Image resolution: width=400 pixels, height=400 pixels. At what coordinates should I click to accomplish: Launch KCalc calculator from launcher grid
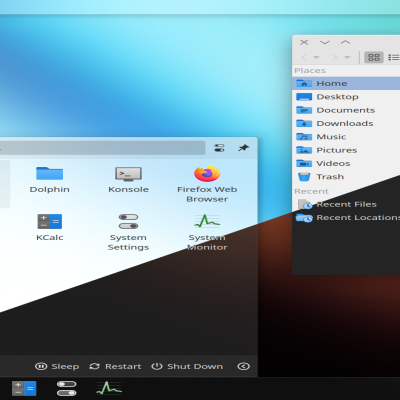pos(49,228)
